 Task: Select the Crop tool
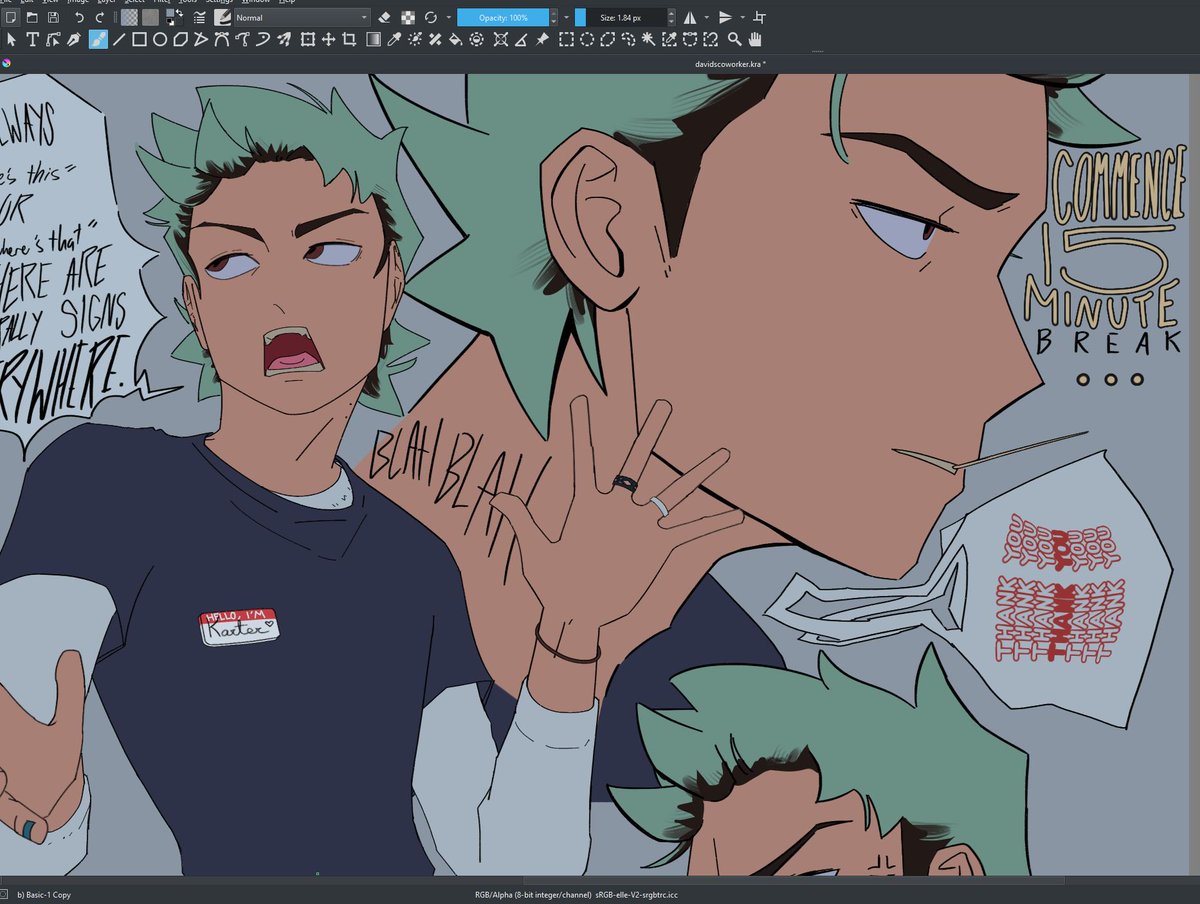pyautogui.click(x=349, y=40)
